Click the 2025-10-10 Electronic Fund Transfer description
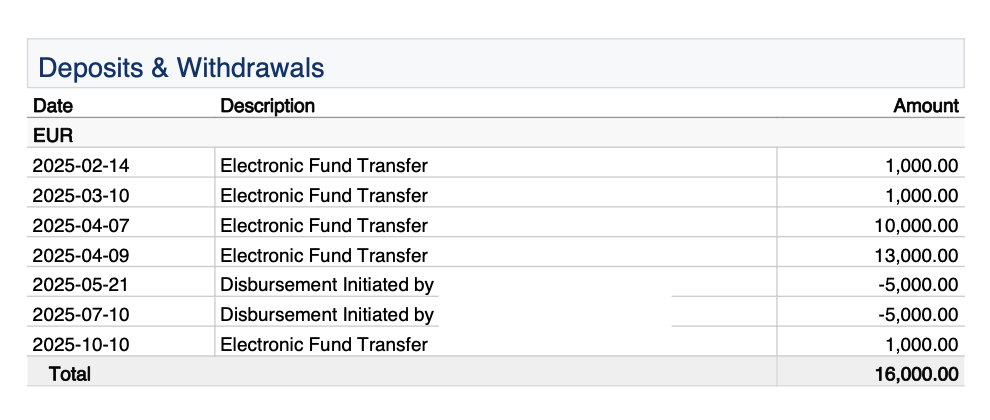The width and height of the screenshot is (990, 420). [x=324, y=345]
